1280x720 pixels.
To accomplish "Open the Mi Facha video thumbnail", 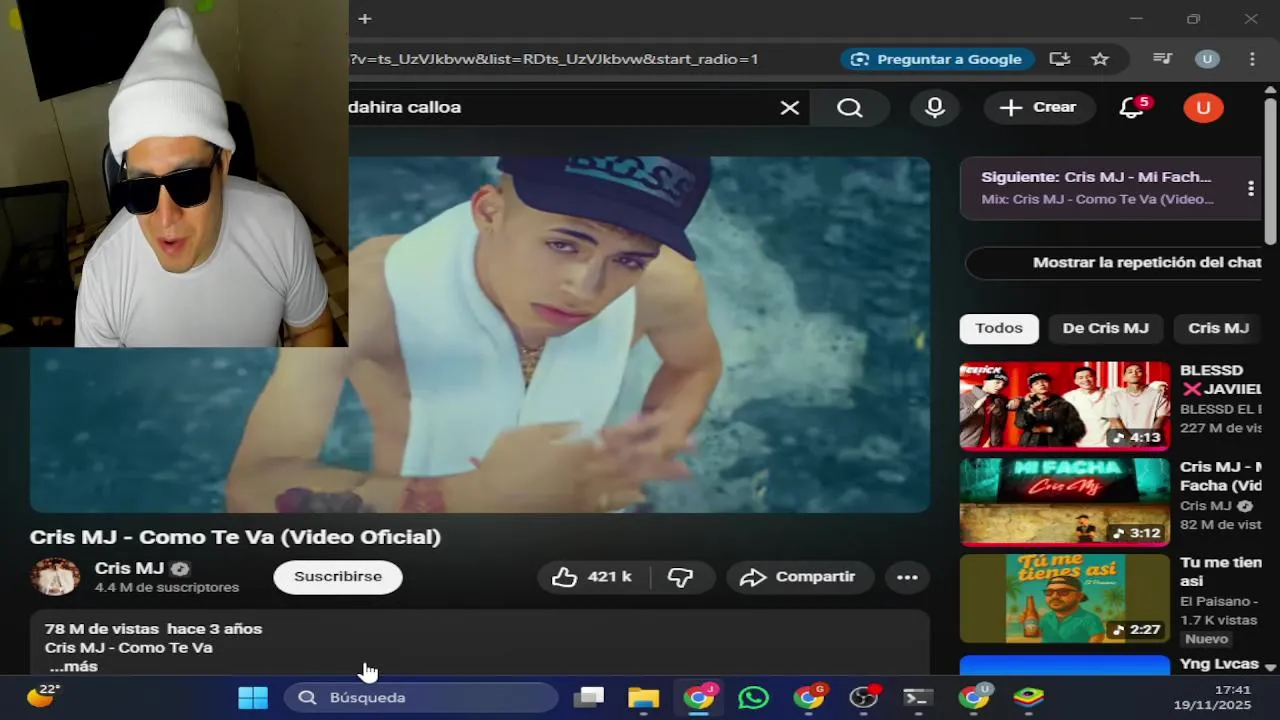I will (x=1065, y=502).
